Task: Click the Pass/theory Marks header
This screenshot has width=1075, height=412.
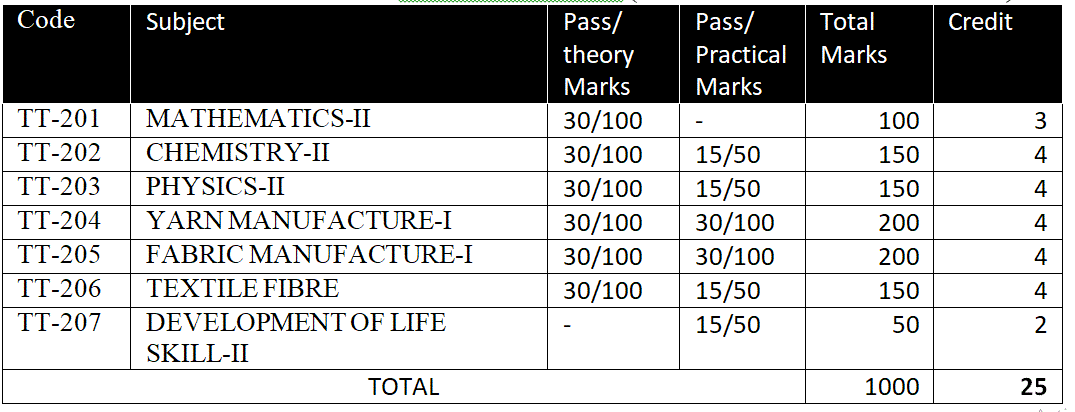Action: tap(614, 53)
